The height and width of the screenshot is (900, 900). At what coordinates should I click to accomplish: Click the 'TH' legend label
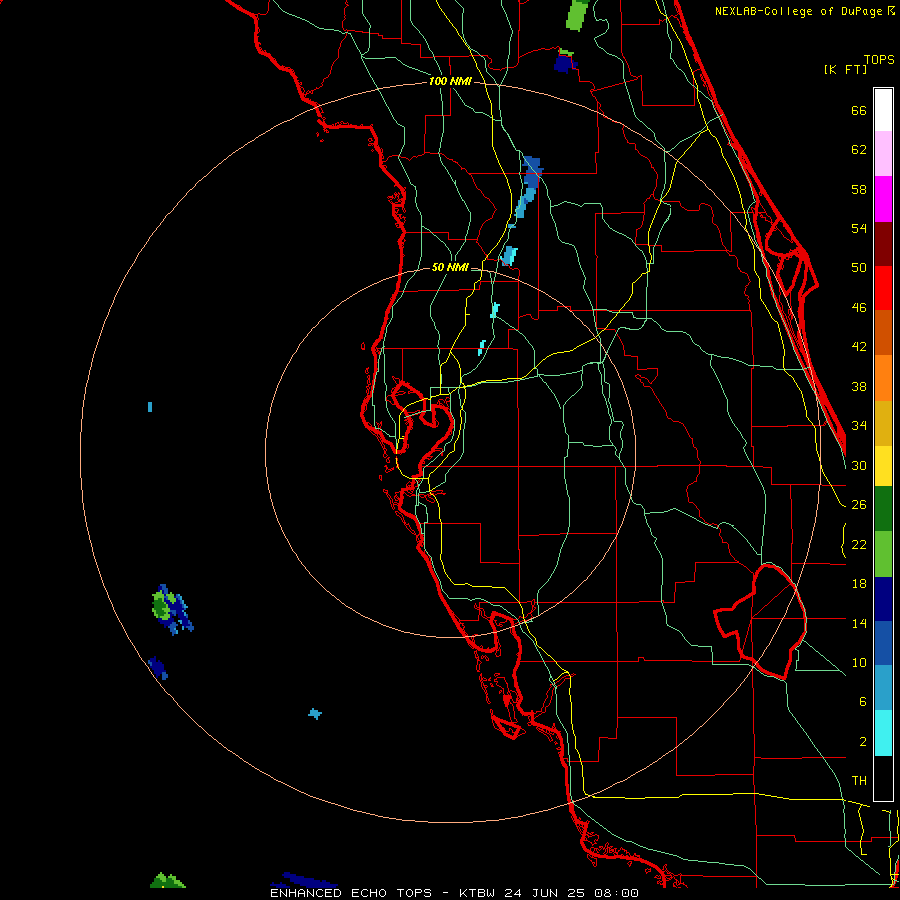click(x=859, y=781)
